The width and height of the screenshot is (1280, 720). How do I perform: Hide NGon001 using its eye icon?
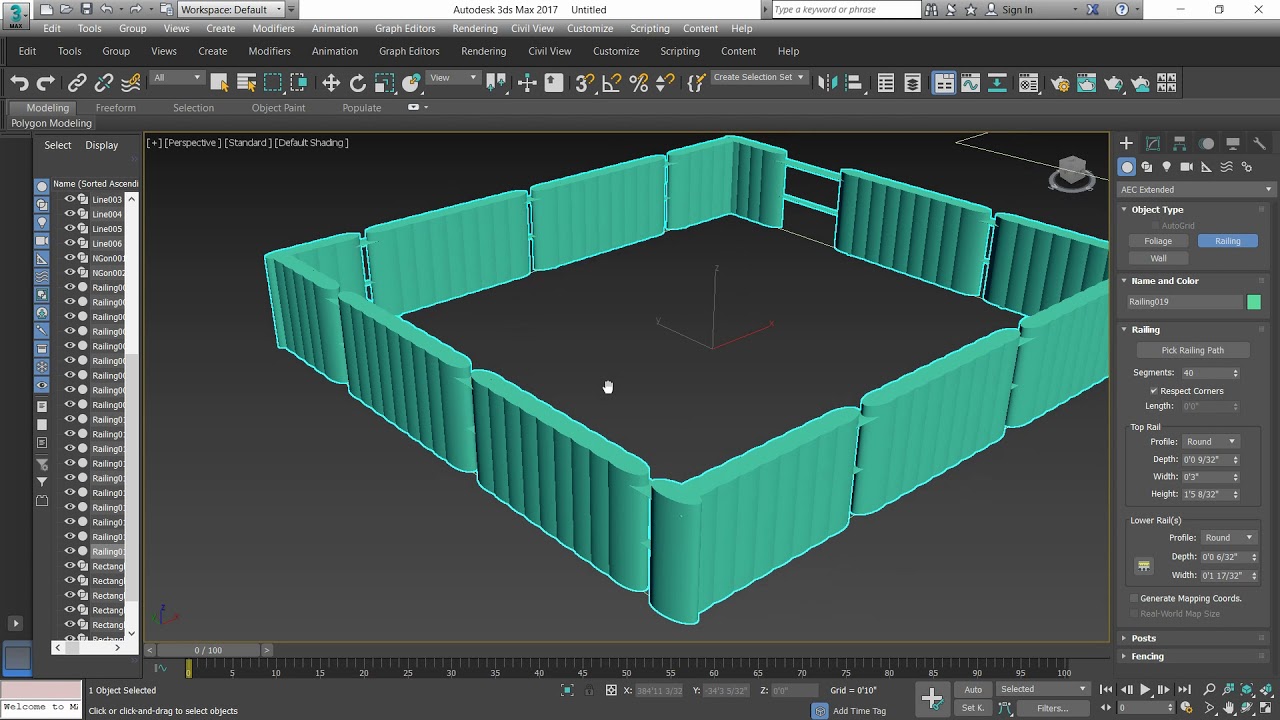(70, 258)
